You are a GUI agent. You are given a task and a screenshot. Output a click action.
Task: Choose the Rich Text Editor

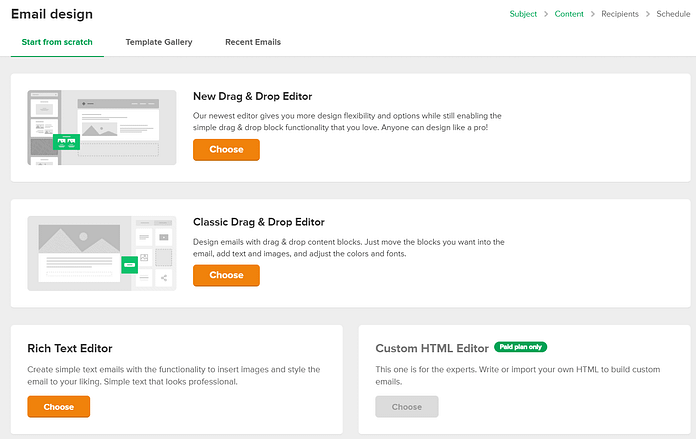59,407
